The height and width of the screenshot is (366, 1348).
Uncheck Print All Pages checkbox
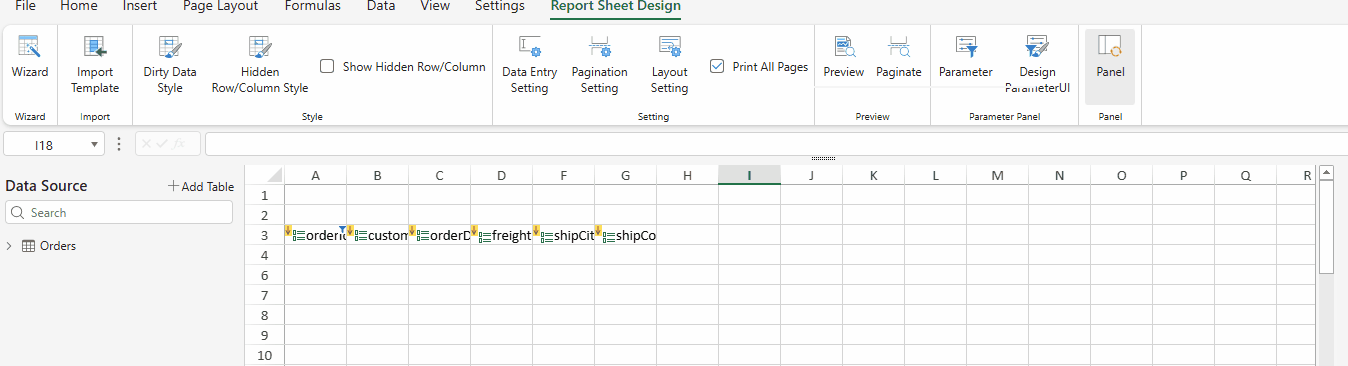(717, 67)
